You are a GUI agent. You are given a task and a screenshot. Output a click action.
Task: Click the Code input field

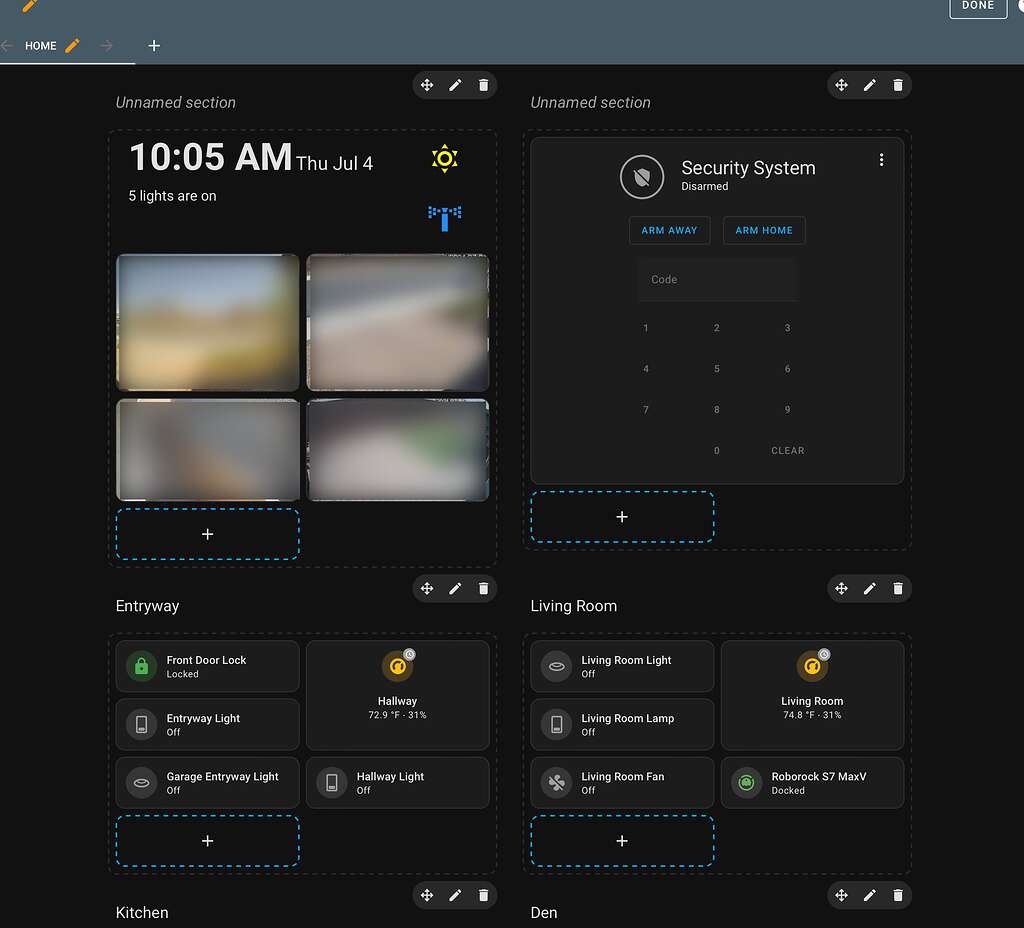717,280
